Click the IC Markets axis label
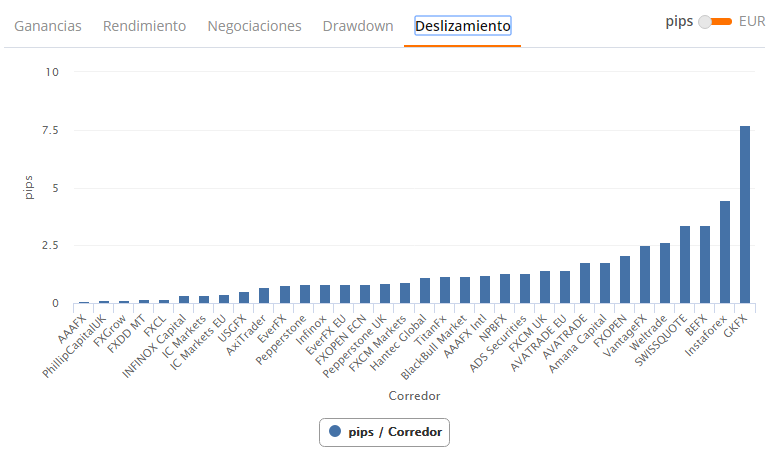The height and width of the screenshot is (457, 766). tap(184, 337)
